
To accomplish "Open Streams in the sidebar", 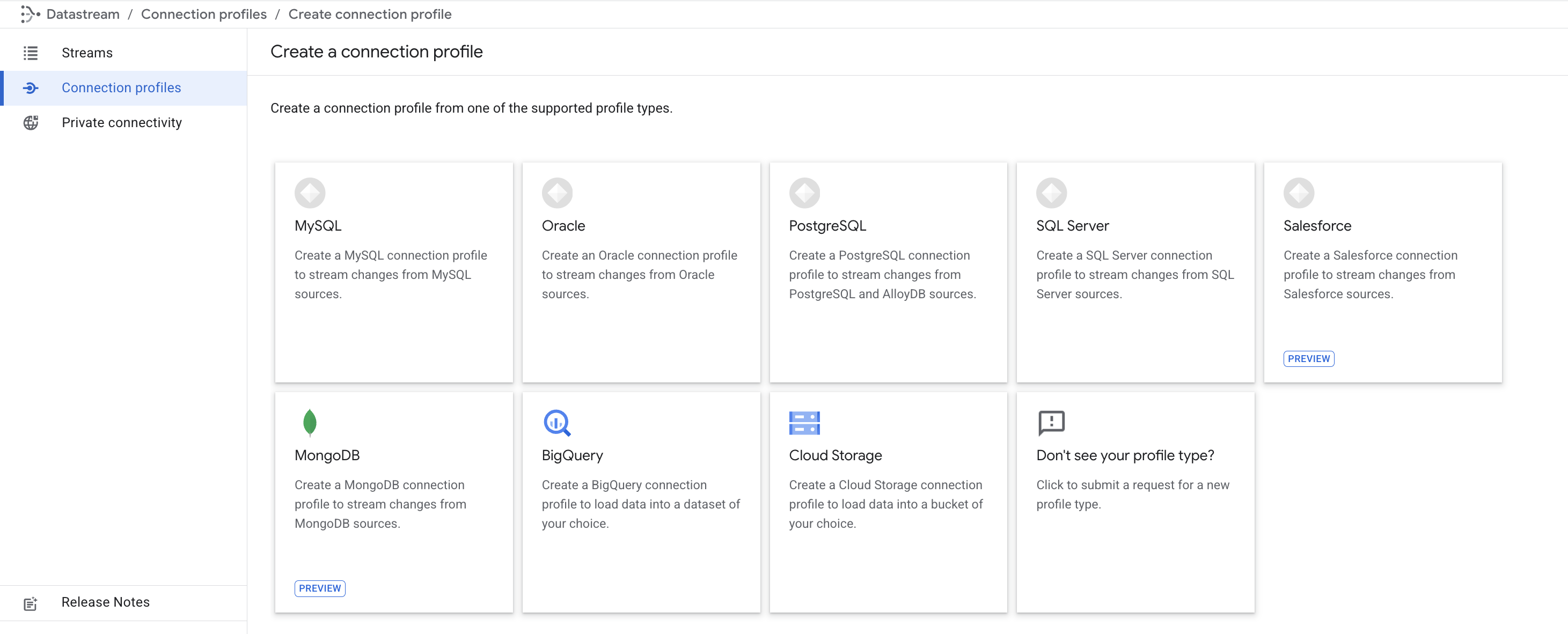I will pyautogui.click(x=87, y=53).
